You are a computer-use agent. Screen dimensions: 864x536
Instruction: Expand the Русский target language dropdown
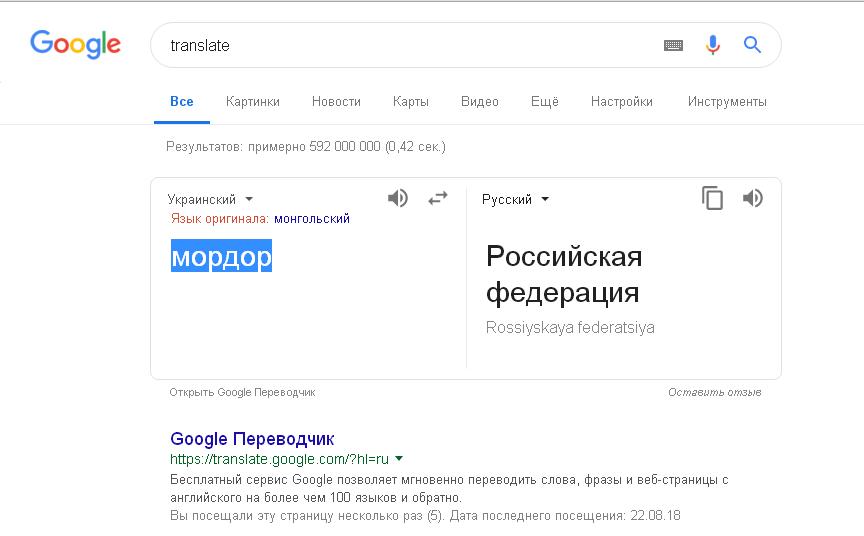click(515, 199)
